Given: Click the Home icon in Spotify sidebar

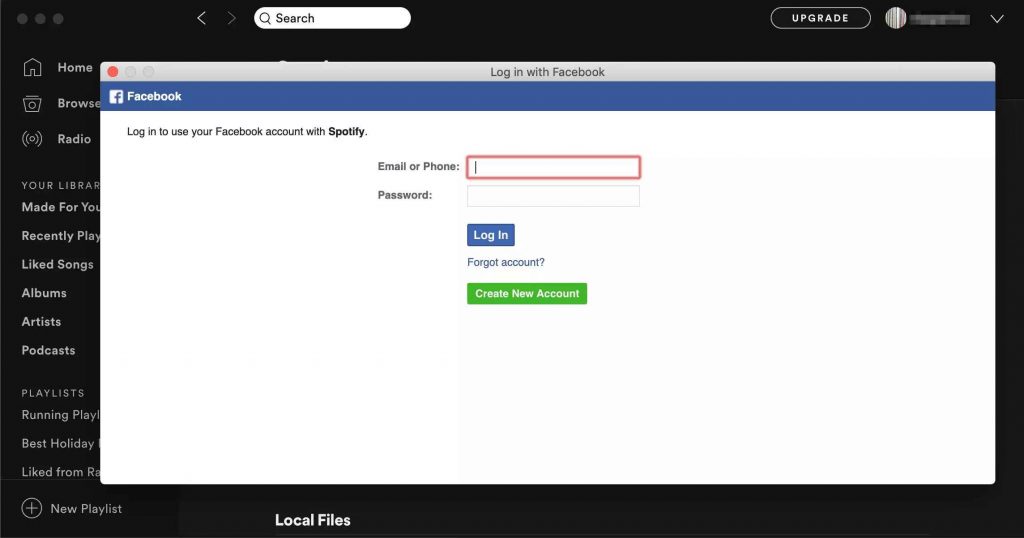Looking at the screenshot, I should (x=32, y=67).
